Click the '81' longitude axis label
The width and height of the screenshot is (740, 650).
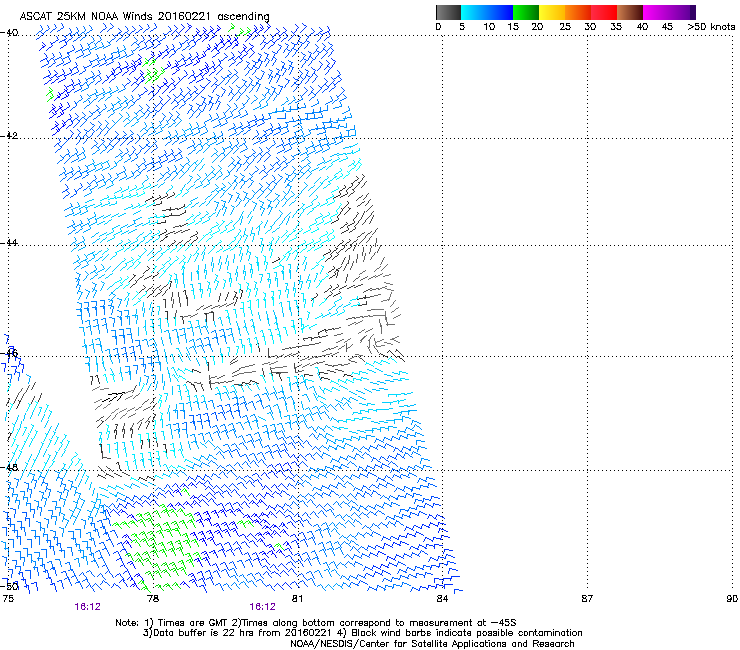[297, 599]
